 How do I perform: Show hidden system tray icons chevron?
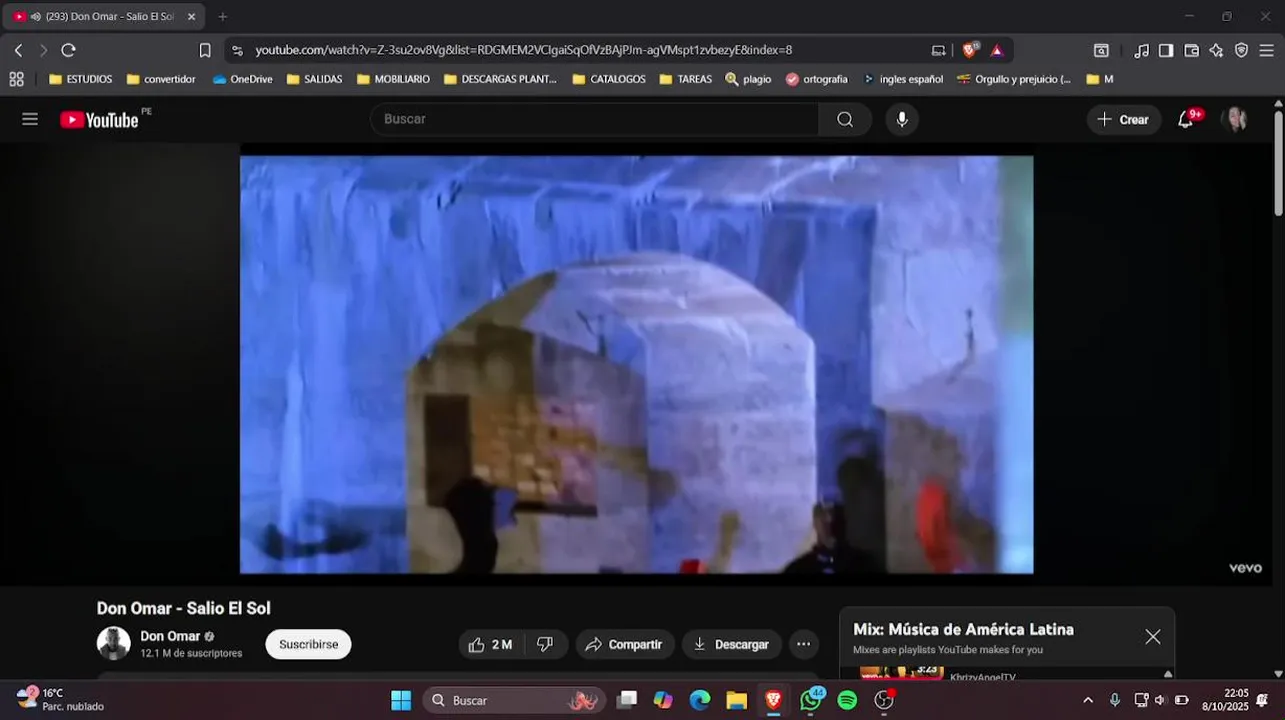pyautogui.click(x=1088, y=700)
